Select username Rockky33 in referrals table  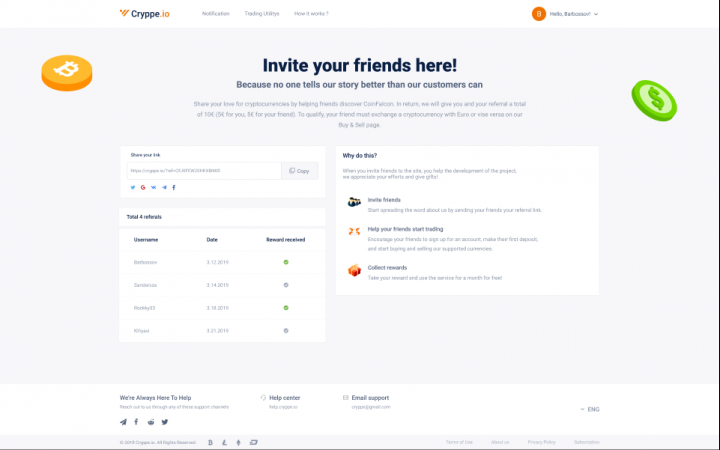(145, 308)
